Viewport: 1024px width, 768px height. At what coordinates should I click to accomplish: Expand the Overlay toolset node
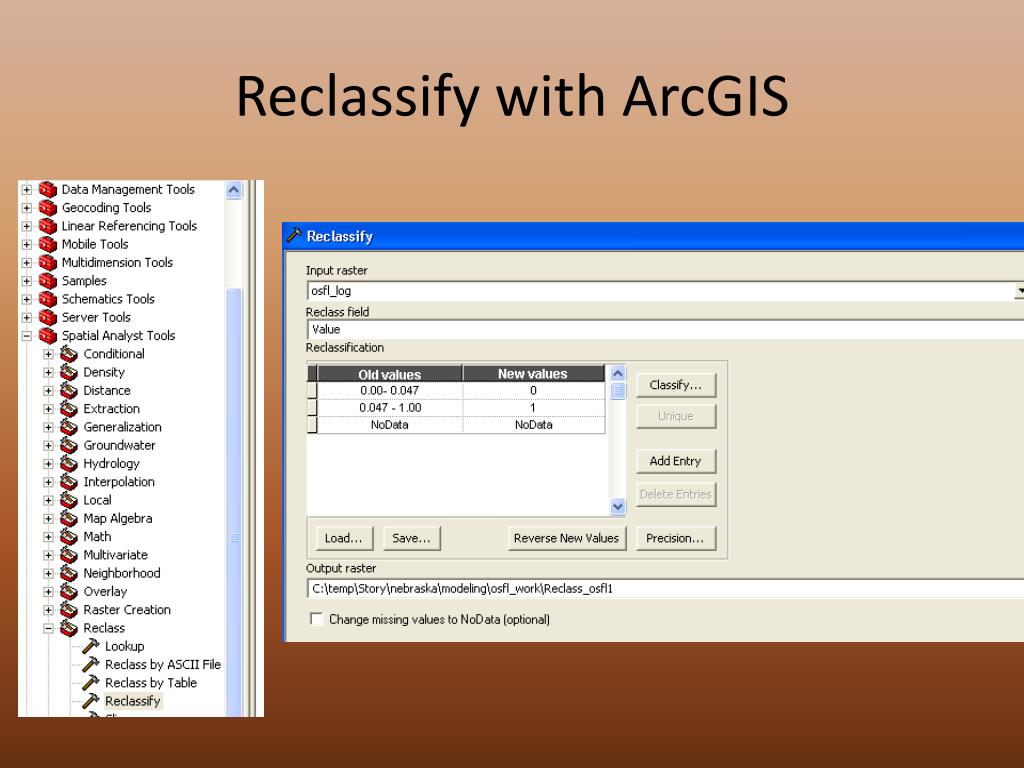[48, 592]
